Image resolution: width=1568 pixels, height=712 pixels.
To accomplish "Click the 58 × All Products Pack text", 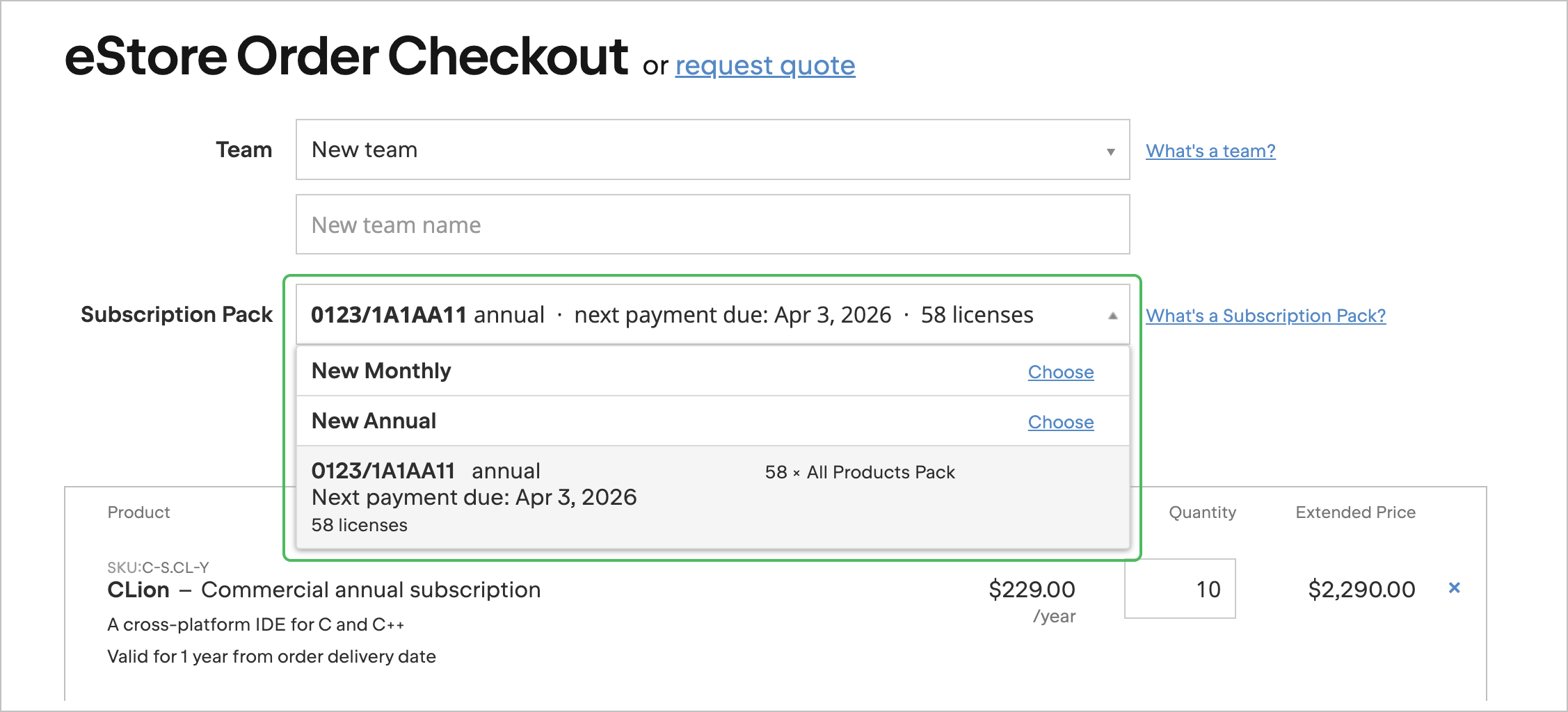I will click(861, 472).
